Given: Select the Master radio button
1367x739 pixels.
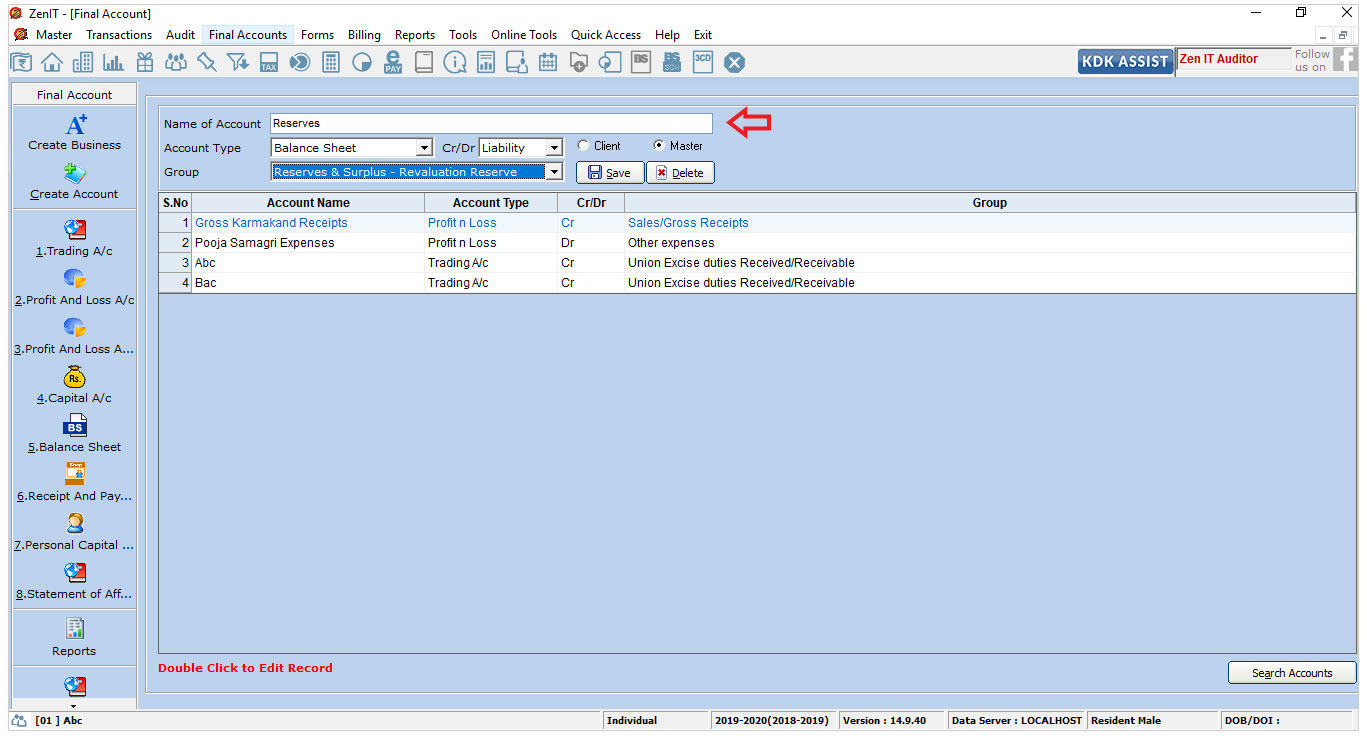Looking at the screenshot, I should (x=659, y=146).
